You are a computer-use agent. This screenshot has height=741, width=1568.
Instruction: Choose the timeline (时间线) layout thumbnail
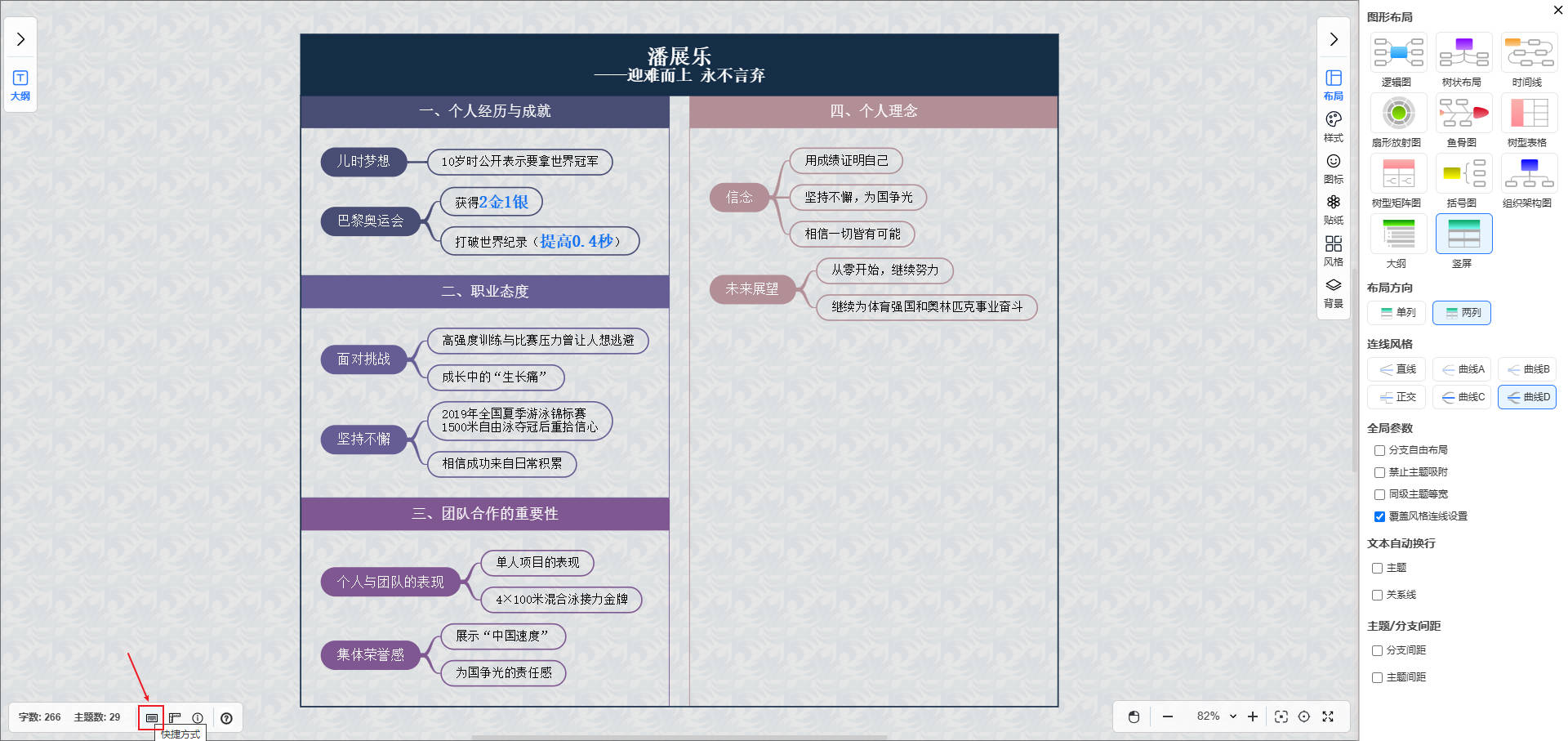1529,59
